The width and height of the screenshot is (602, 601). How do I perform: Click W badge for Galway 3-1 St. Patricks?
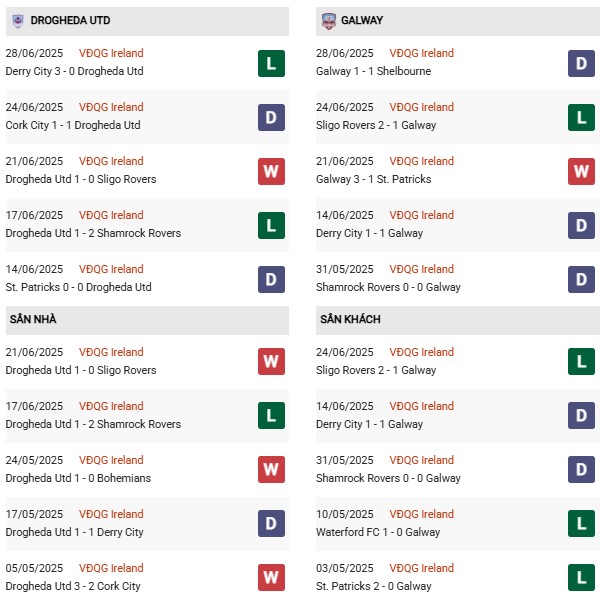pos(581,171)
